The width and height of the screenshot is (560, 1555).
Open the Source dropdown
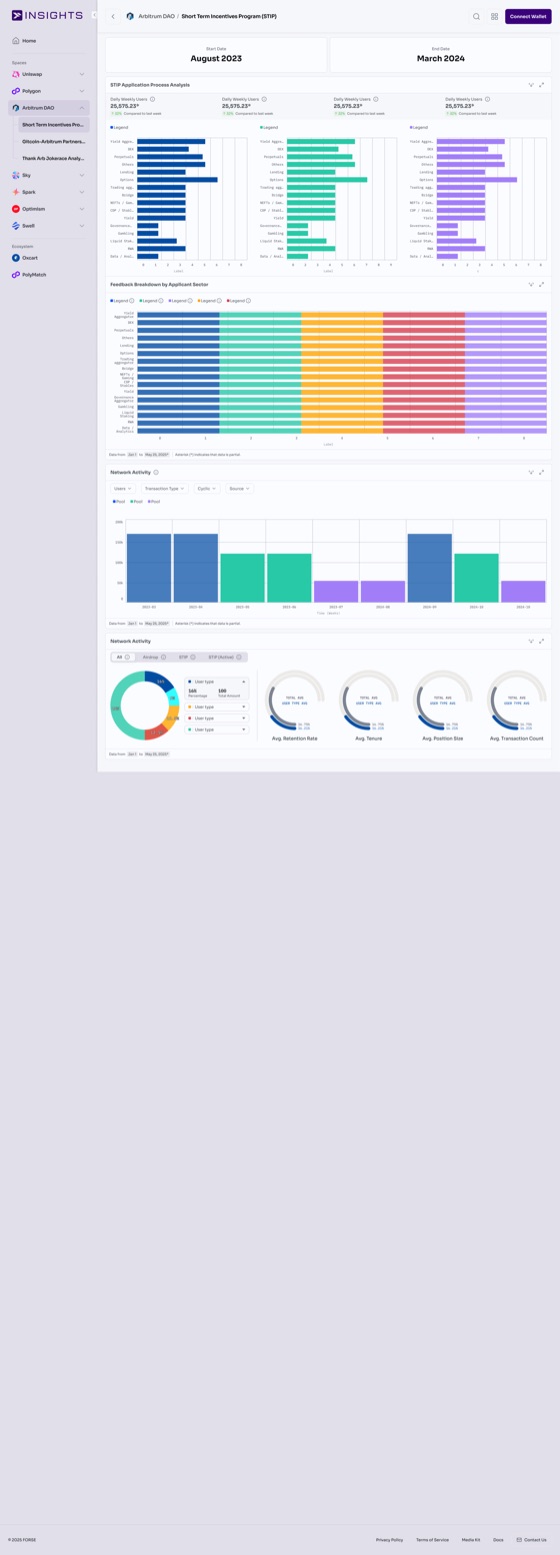[239, 488]
